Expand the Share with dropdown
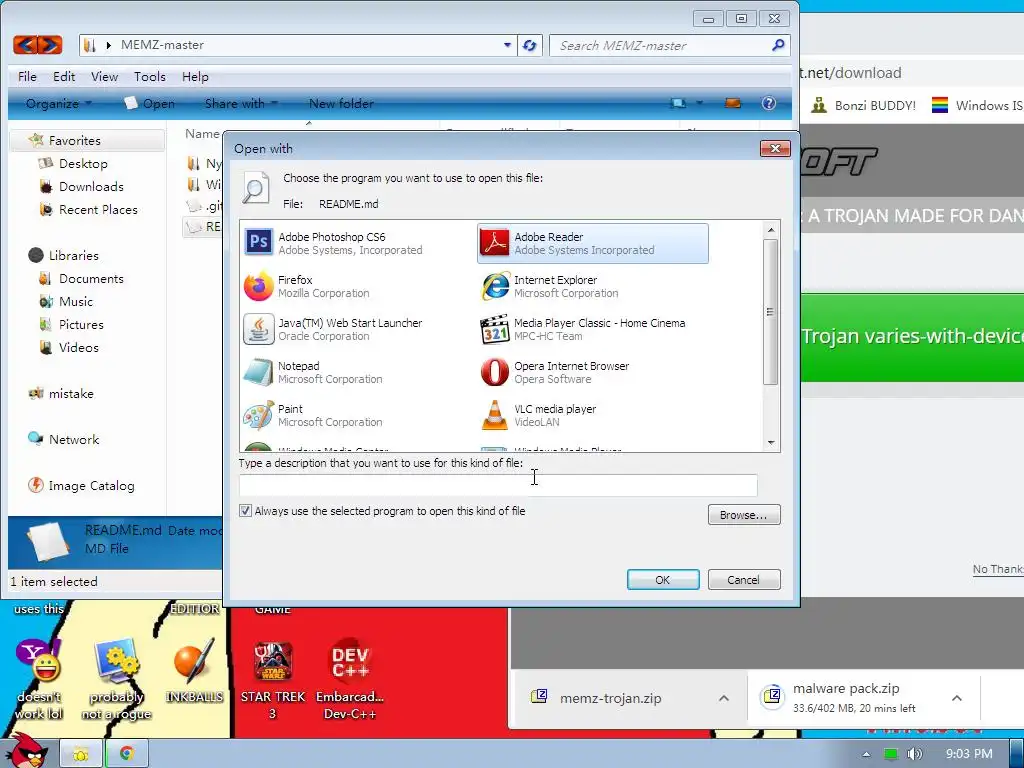 241,103
